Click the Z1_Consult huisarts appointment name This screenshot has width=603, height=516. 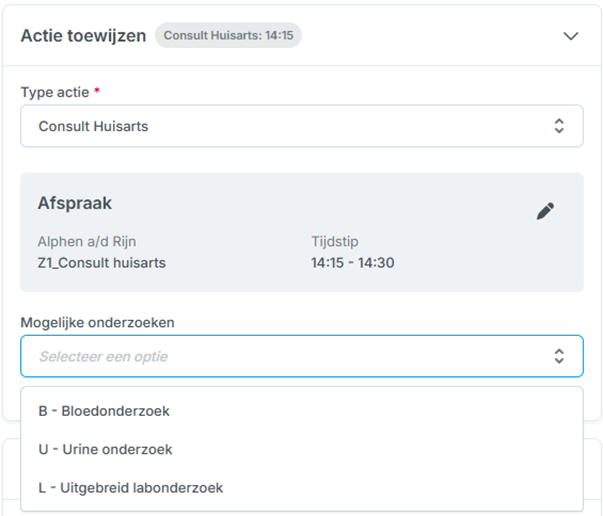[x=102, y=263]
